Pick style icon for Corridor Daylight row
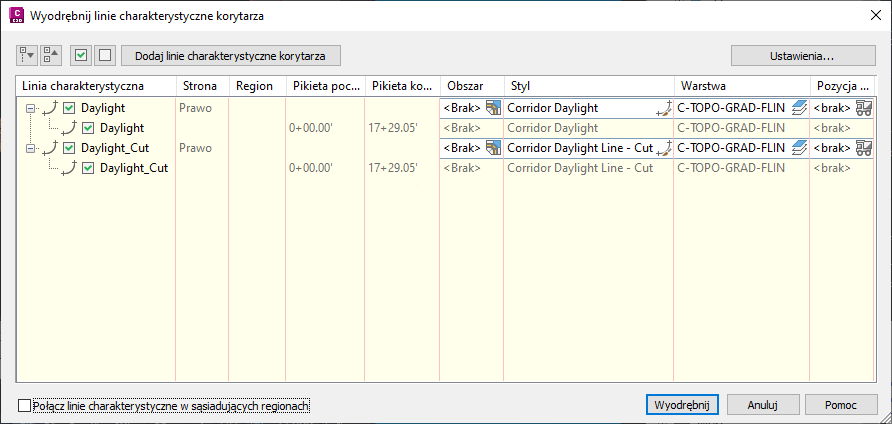The height and width of the screenshot is (424, 892). [x=663, y=108]
